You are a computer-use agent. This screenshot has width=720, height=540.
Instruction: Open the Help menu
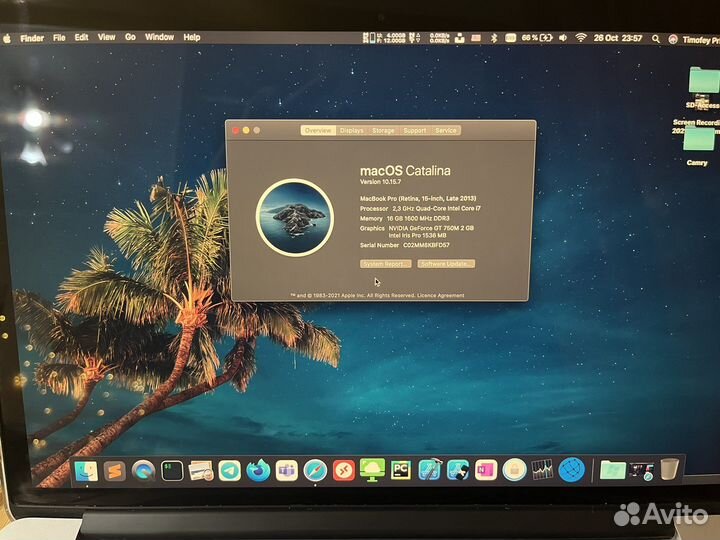pyautogui.click(x=192, y=37)
